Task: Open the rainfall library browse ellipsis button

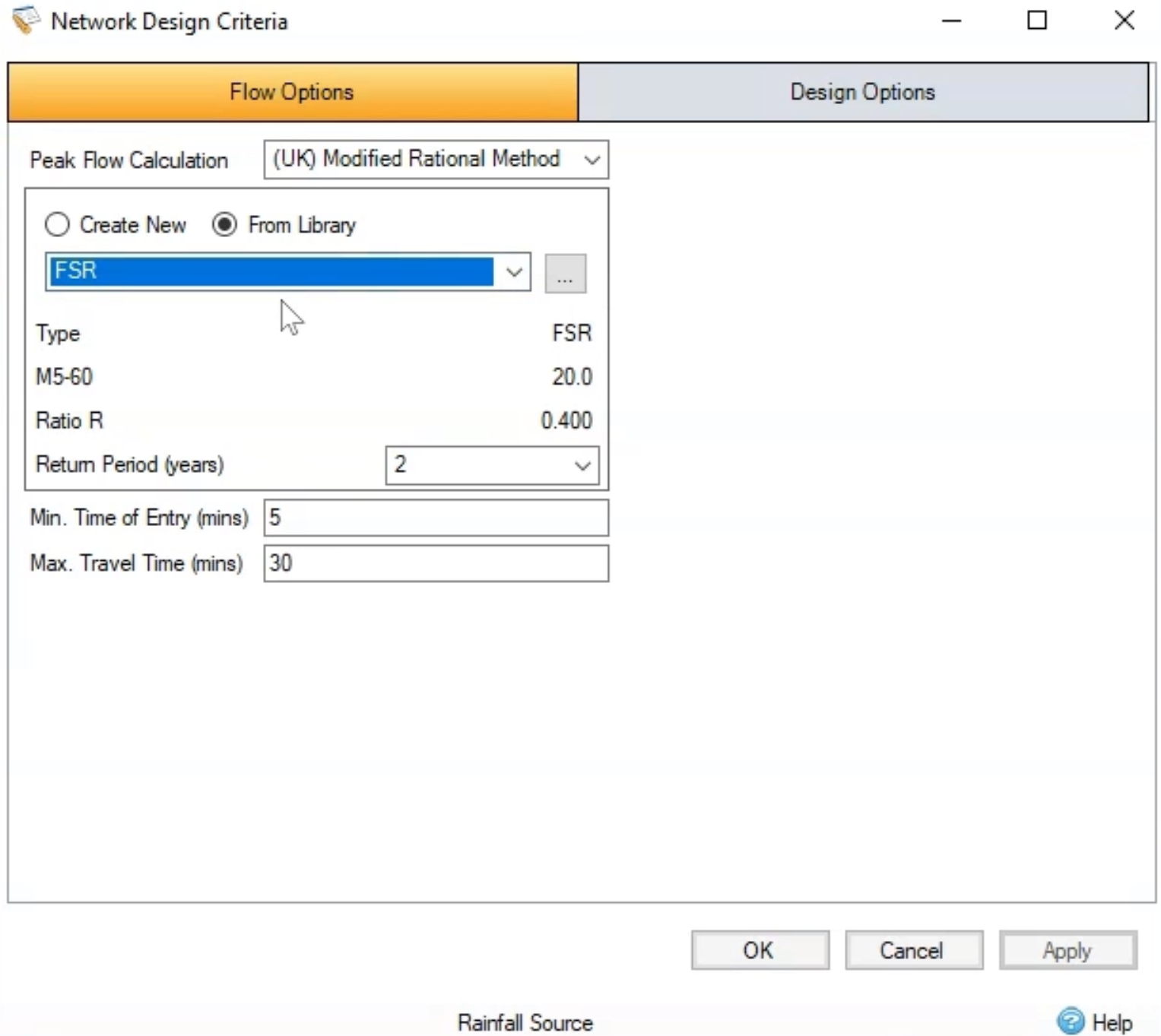Action: pyautogui.click(x=565, y=274)
